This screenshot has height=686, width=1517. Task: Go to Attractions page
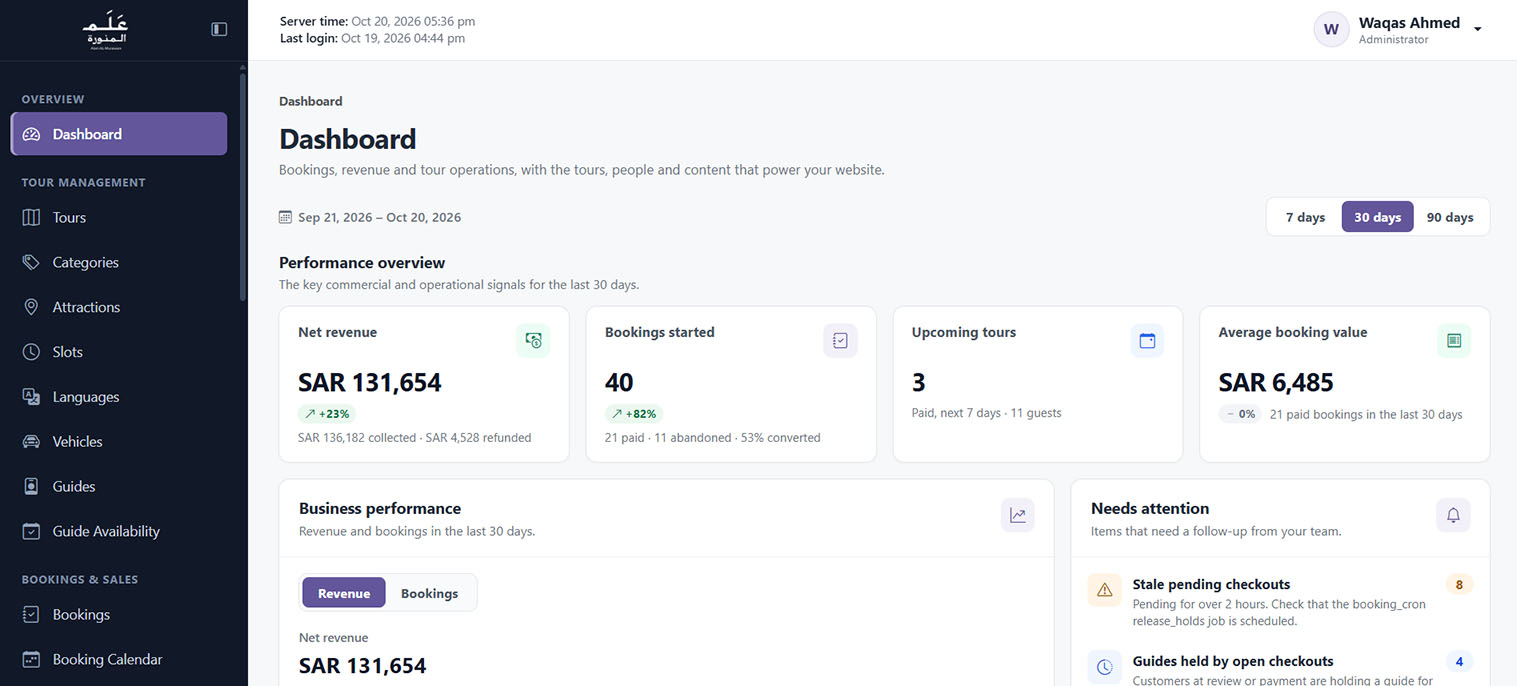tap(119, 307)
